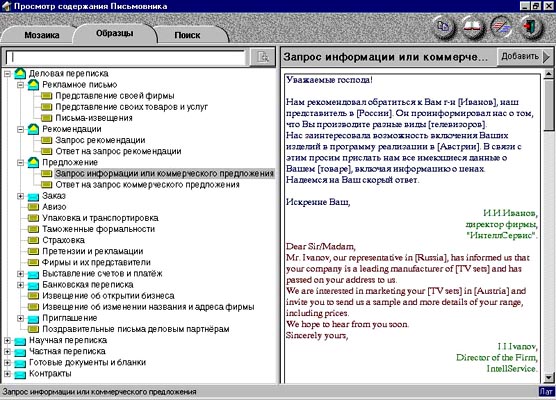
Task: Click the striped flag round toolbar icon
Action: pos(501,27)
